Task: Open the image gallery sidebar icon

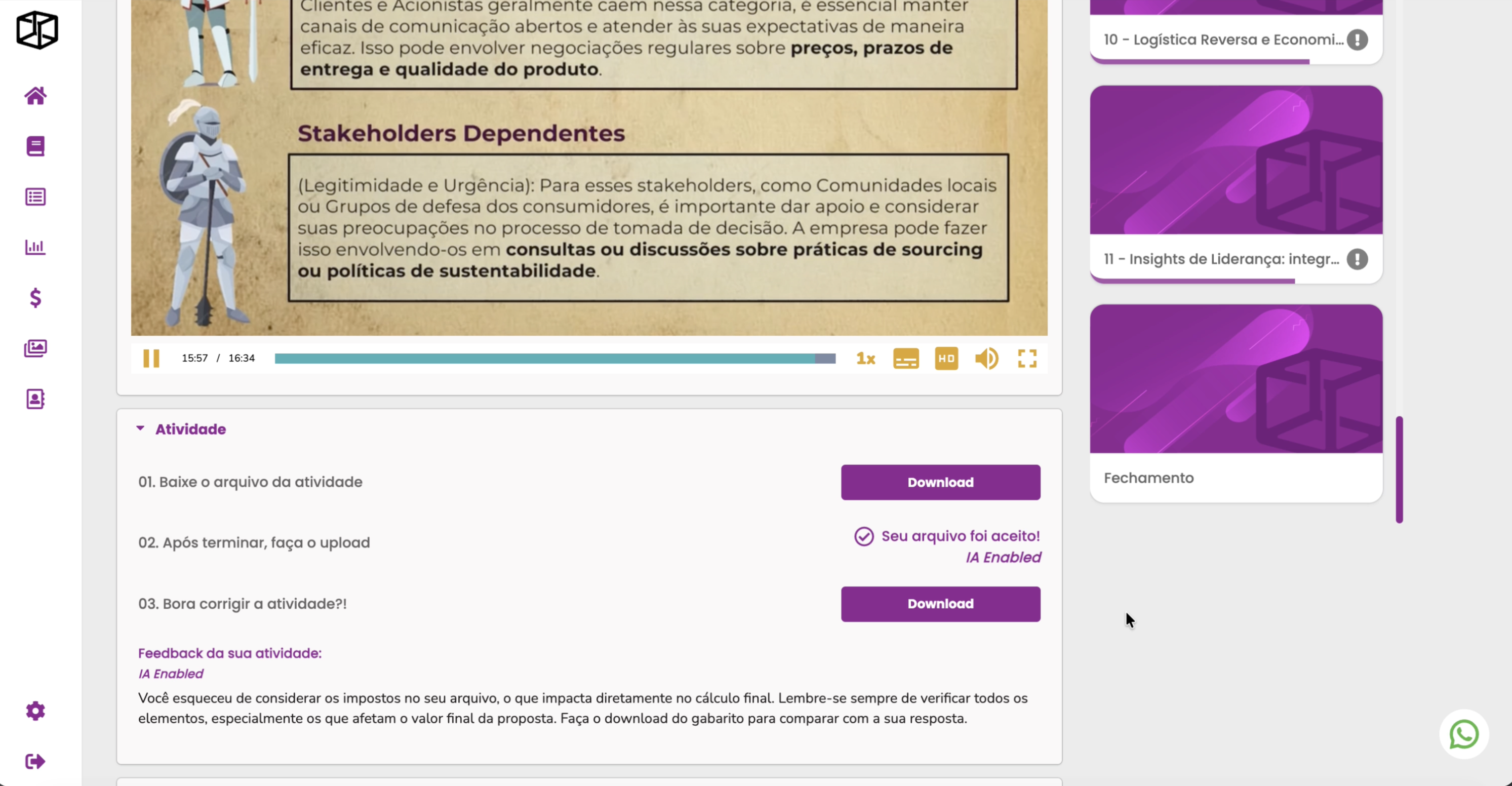Action: click(35, 348)
